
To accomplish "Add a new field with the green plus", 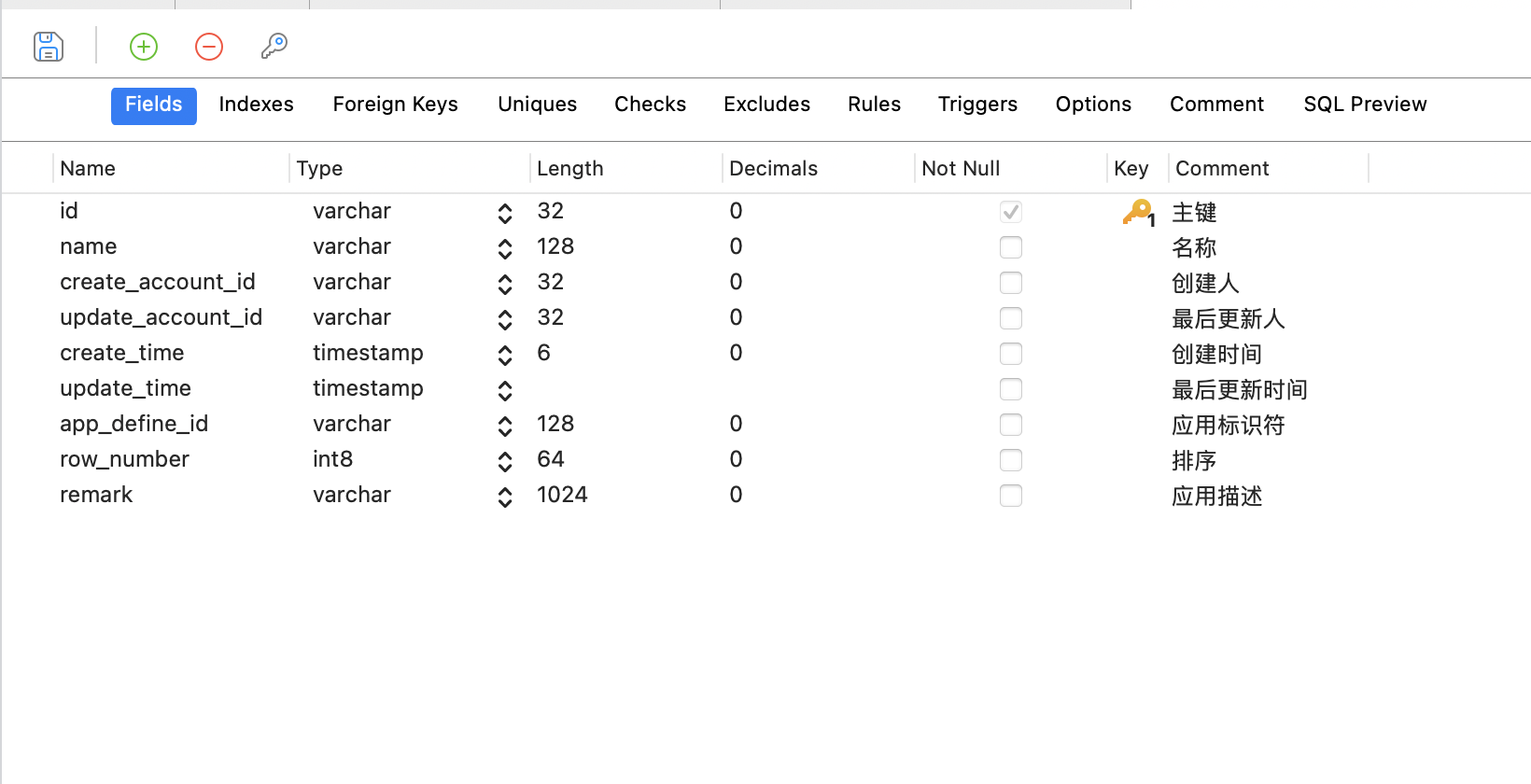I will pyautogui.click(x=144, y=46).
